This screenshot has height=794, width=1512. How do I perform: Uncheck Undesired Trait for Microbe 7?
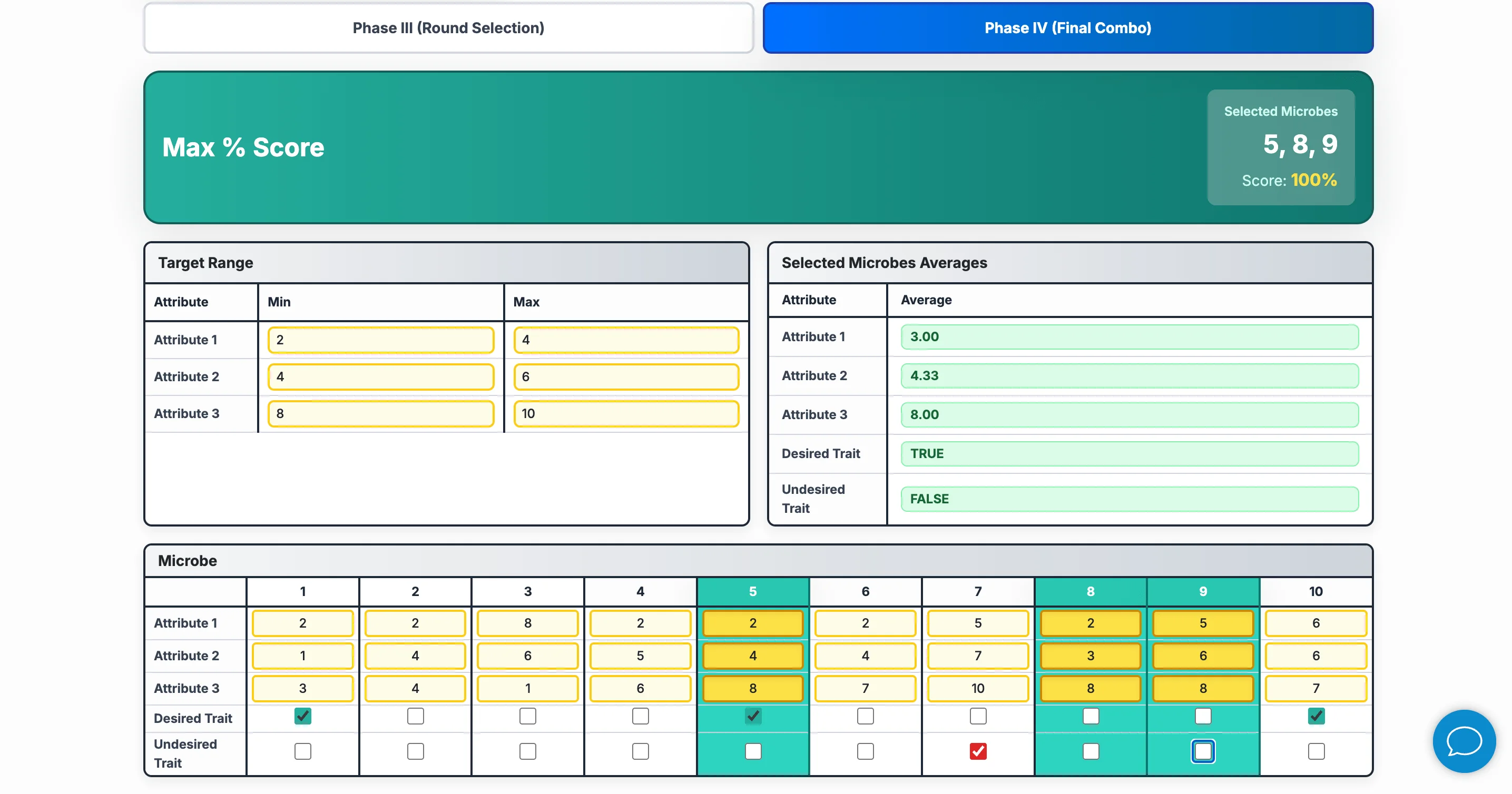point(977,751)
